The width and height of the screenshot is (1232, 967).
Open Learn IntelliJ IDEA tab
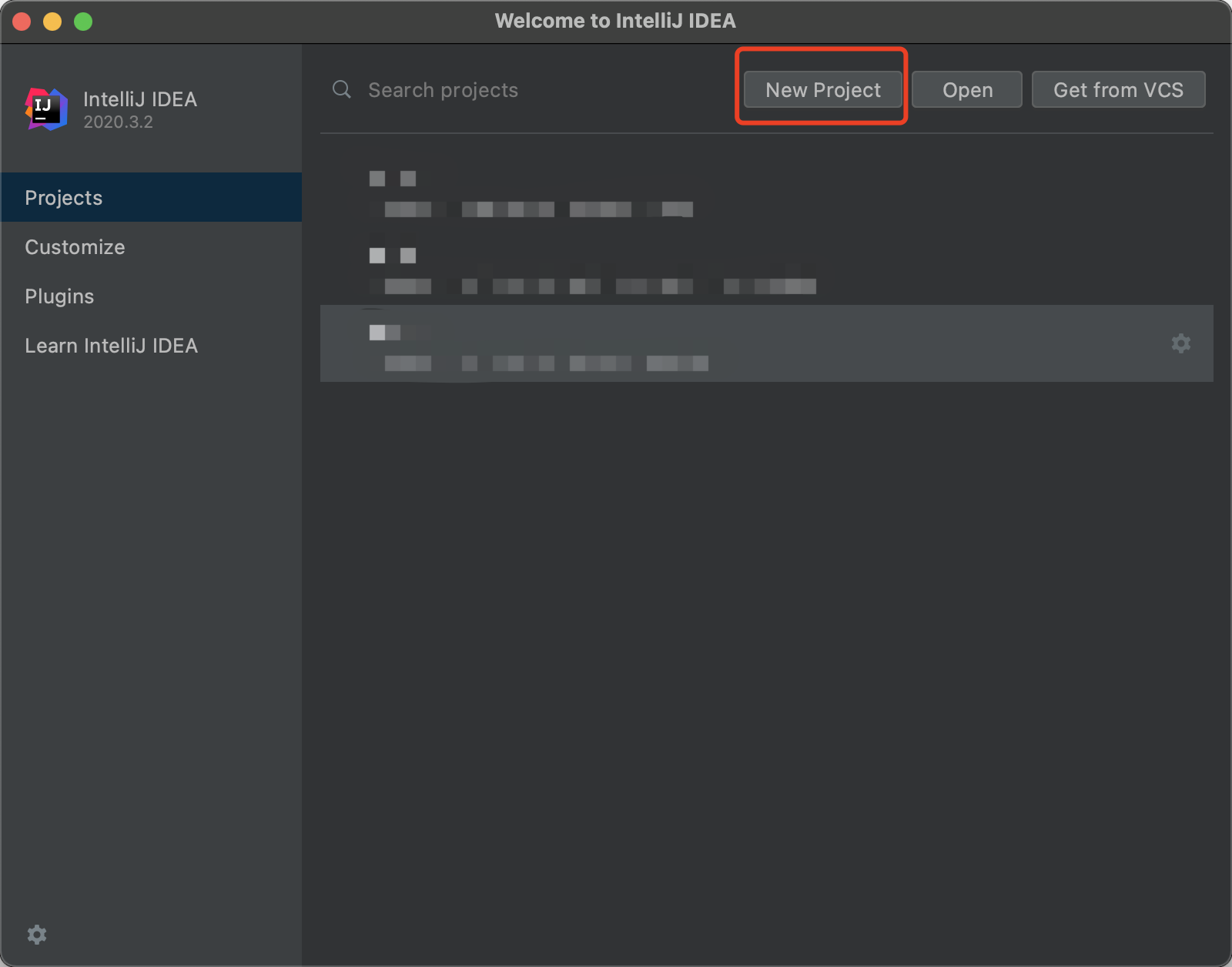point(151,345)
